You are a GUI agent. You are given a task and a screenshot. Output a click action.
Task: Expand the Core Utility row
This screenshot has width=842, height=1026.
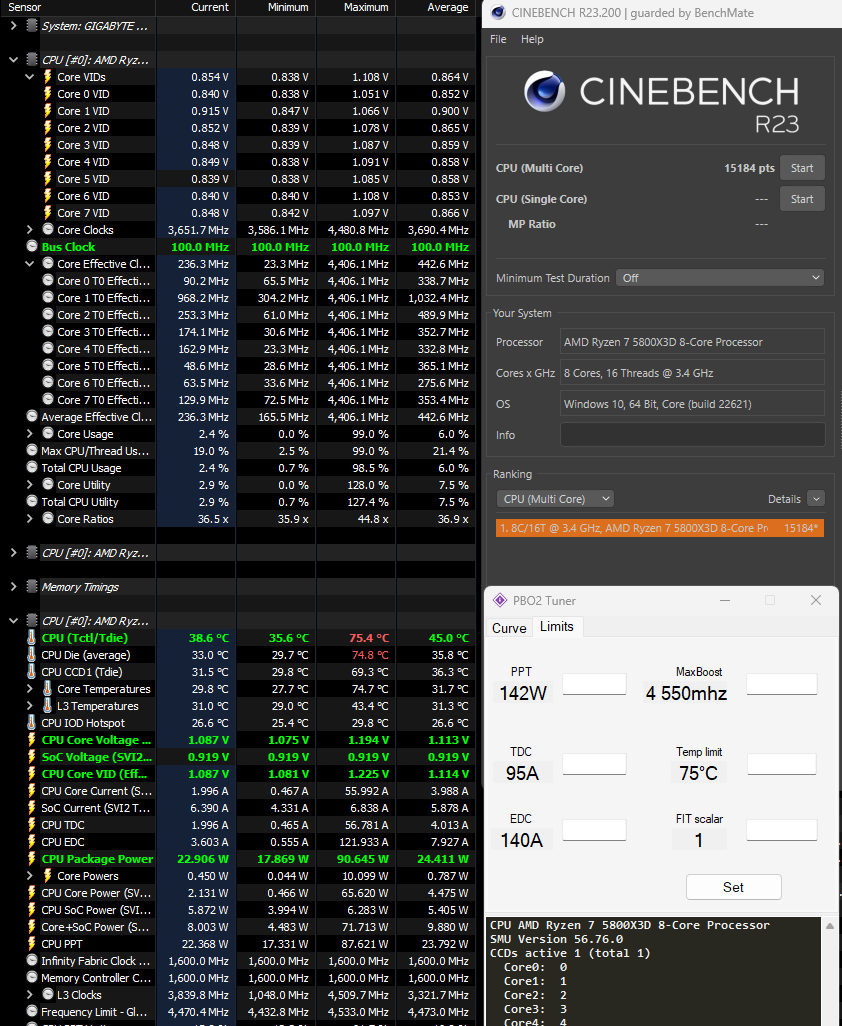[x=29, y=485]
